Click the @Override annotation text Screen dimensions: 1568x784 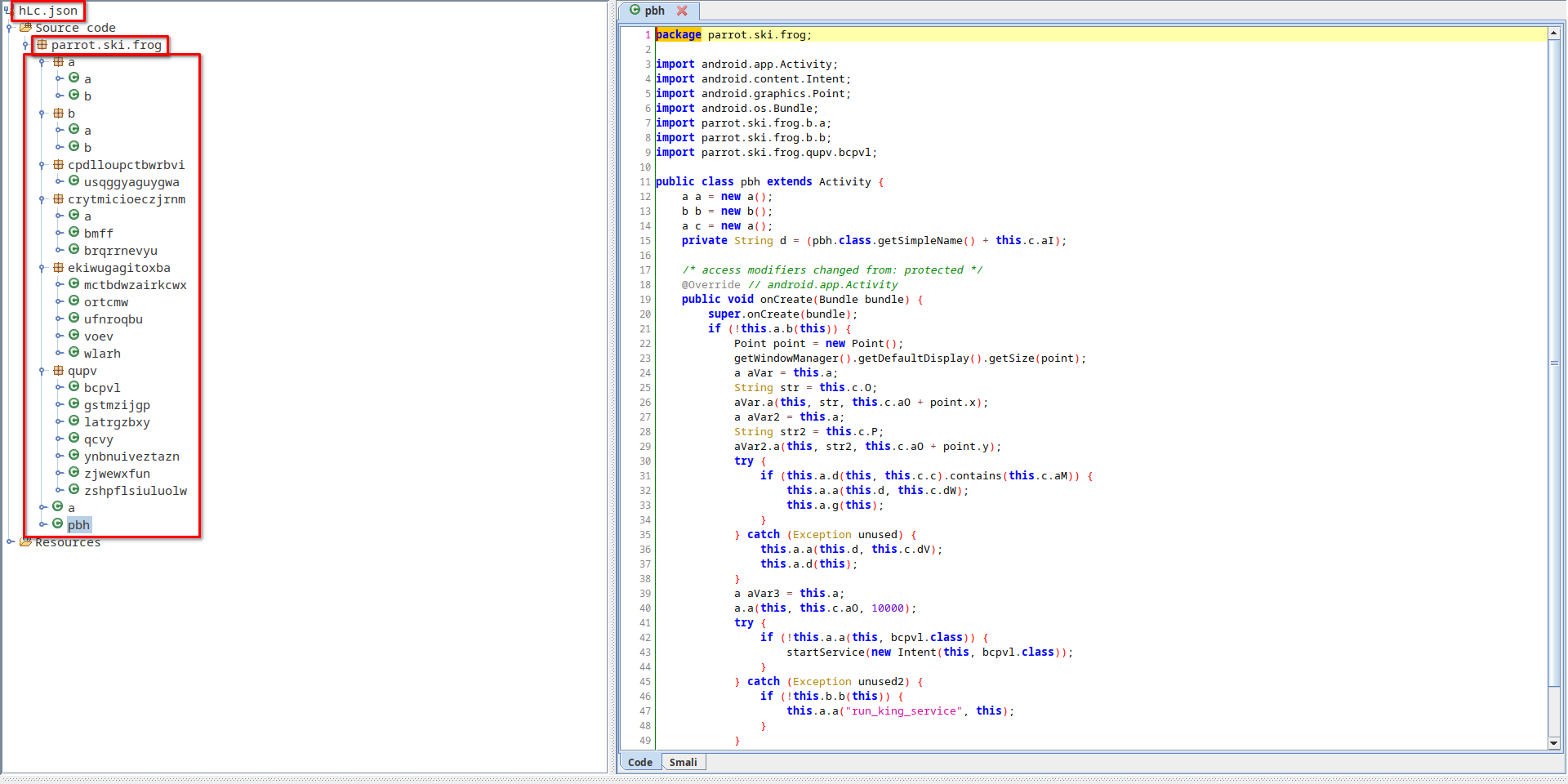(711, 285)
